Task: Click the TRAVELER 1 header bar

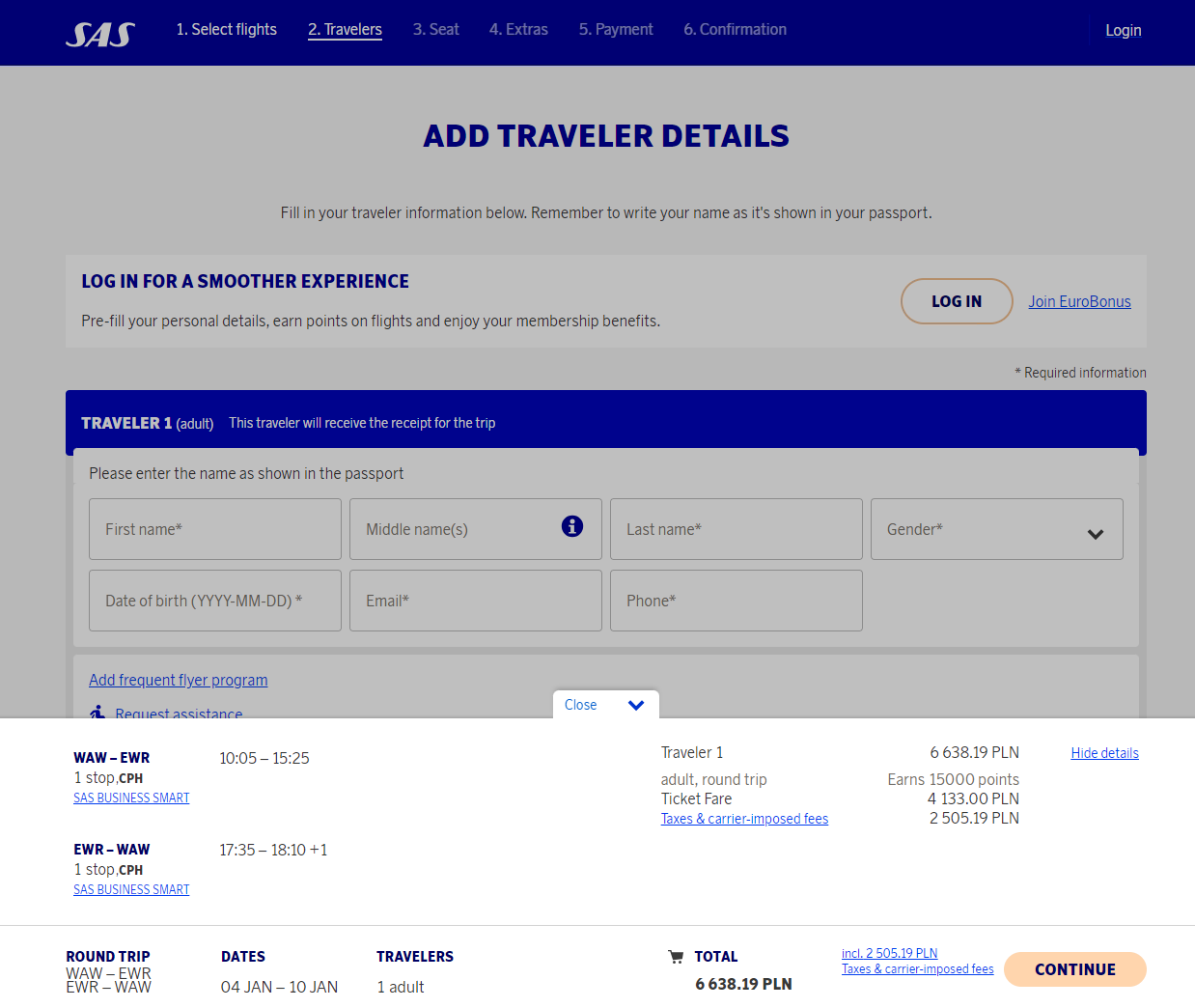Action: 606,422
